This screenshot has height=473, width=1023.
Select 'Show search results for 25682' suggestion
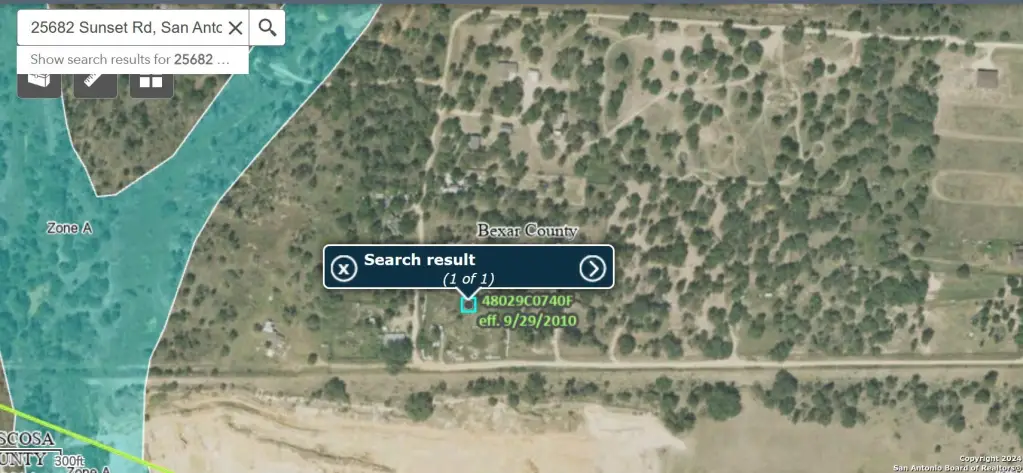click(132, 59)
